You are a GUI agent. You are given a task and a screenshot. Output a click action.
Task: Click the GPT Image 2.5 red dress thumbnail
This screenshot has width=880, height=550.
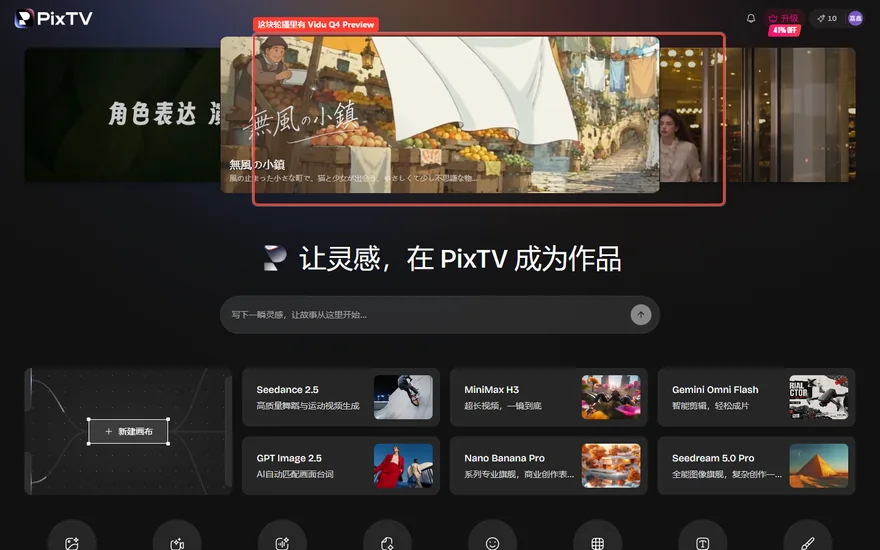tap(403, 466)
